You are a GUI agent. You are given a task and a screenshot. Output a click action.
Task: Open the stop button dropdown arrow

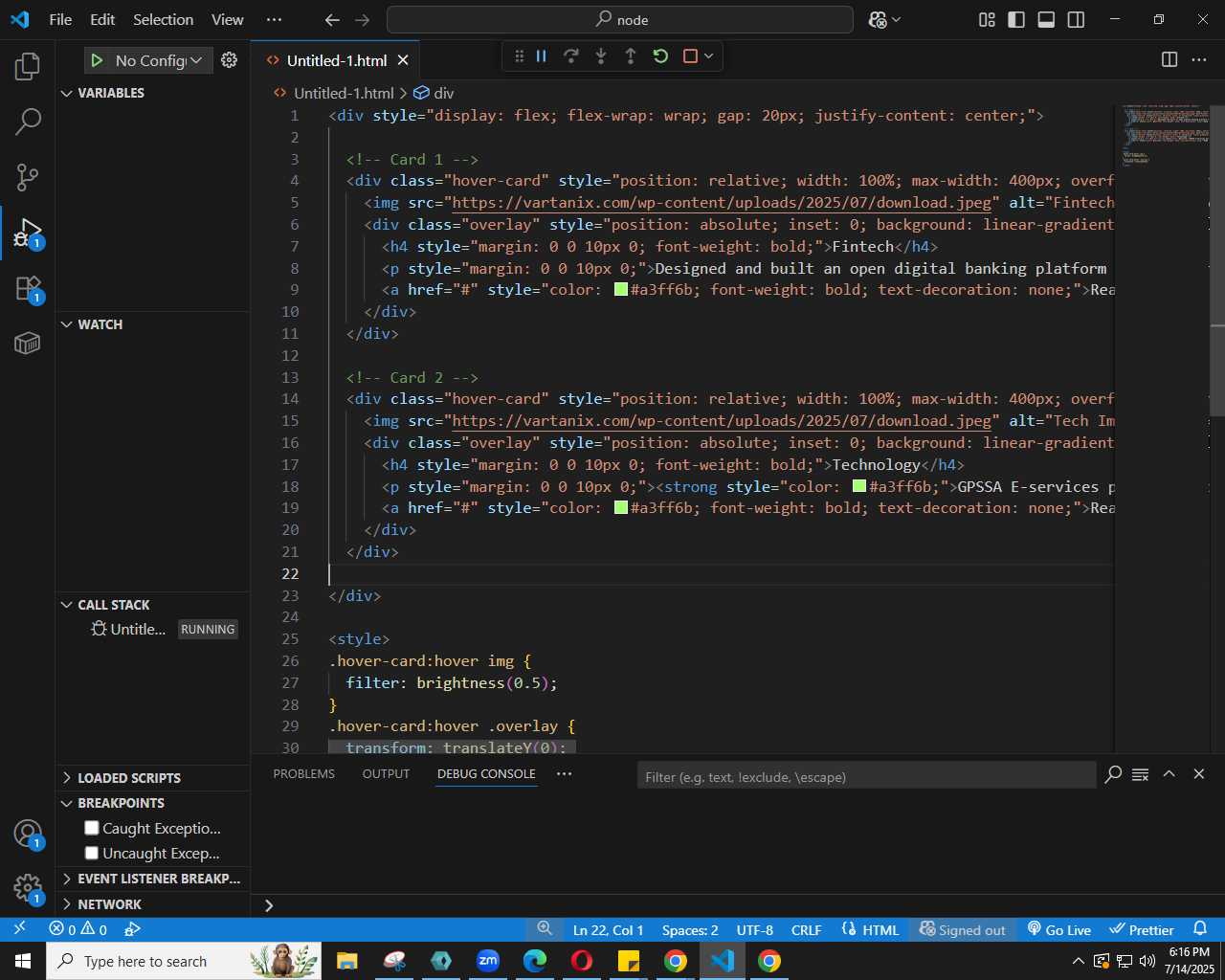pyautogui.click(x=708, y=56)
